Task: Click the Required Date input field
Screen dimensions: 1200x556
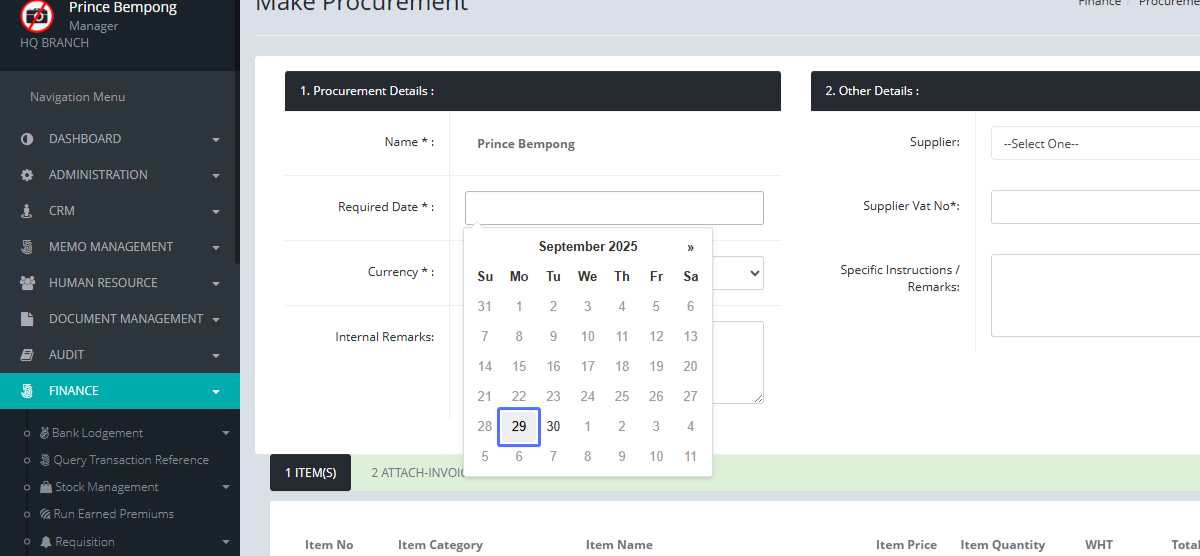Action: [x=613, y=208]
